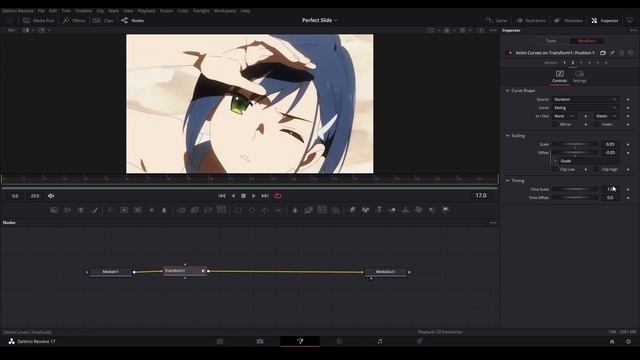Open Project Settings gear icon
Image resolution: width=640 pixels, height=360 pixels.
pos(629,342)
